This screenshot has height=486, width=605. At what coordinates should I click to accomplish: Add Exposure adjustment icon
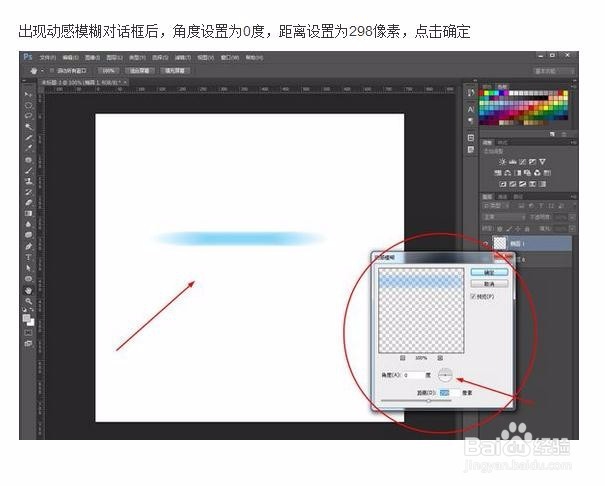[x=532, y=162]
